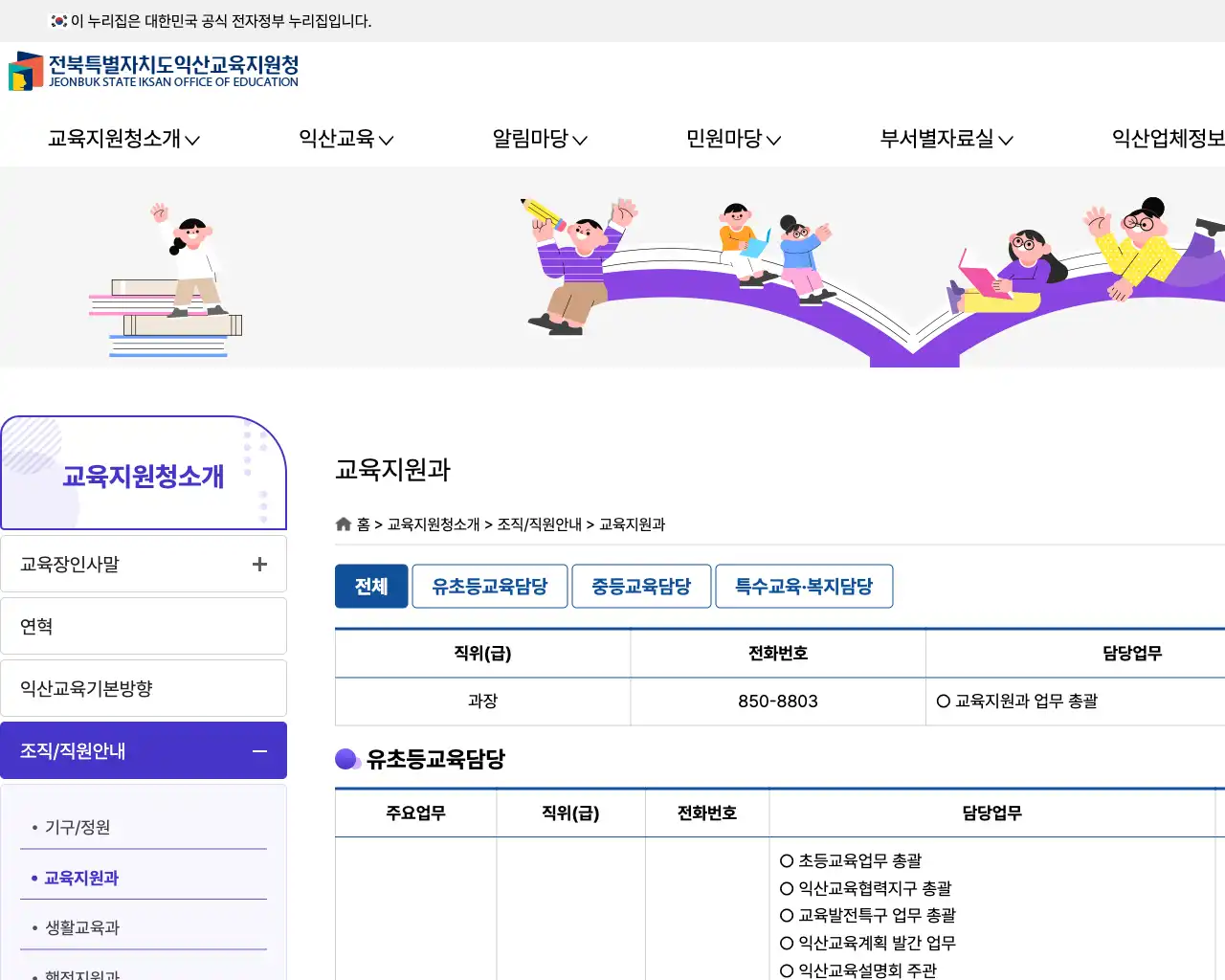Click the purple circle icon beside 유초등교육담당
Screen dimensions: 1225x980
pos(345,759)
